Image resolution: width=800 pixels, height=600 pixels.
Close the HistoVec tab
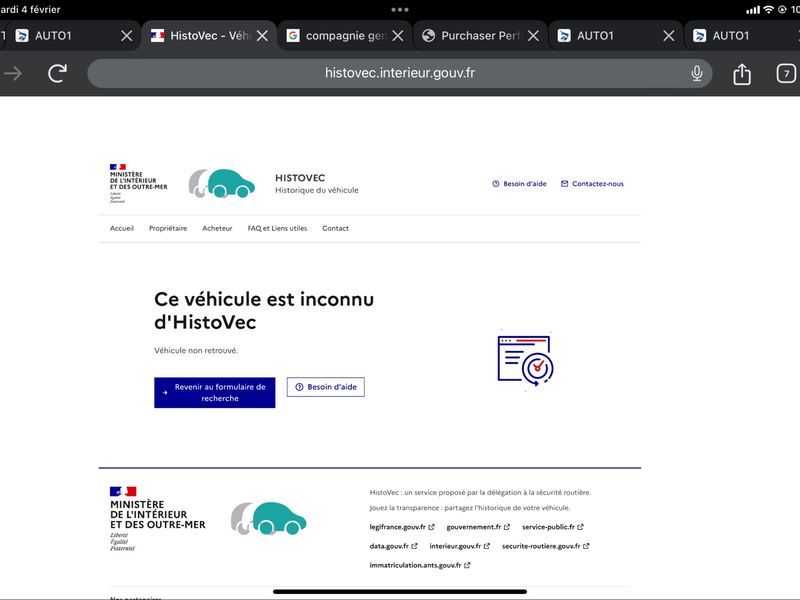tap(262, 36)
